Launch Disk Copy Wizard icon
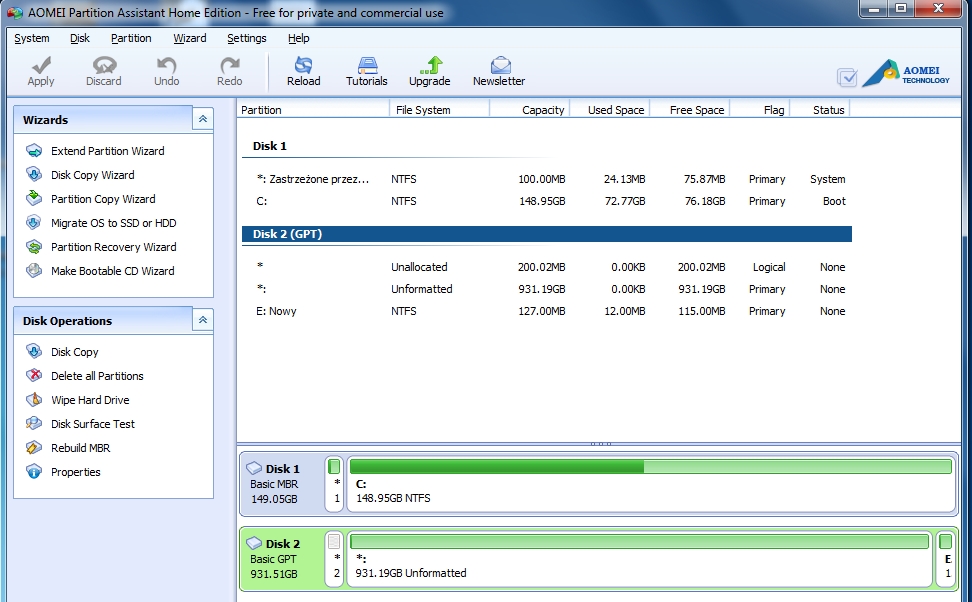The width and height of the screenshot is (972, 602). tap(34, 175)
